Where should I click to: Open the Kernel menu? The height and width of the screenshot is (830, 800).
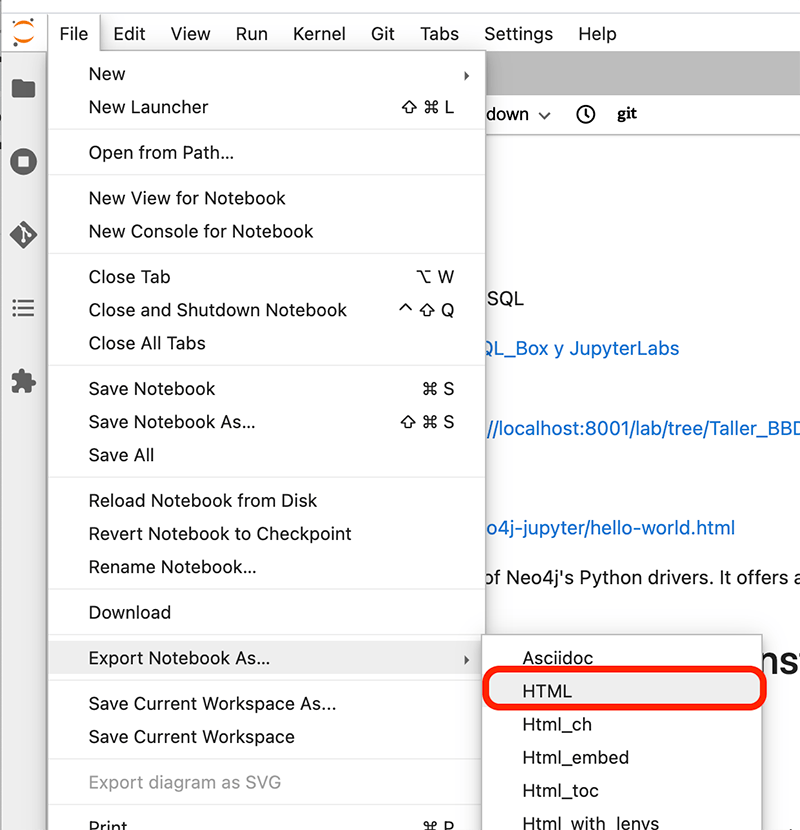(319, 34)
